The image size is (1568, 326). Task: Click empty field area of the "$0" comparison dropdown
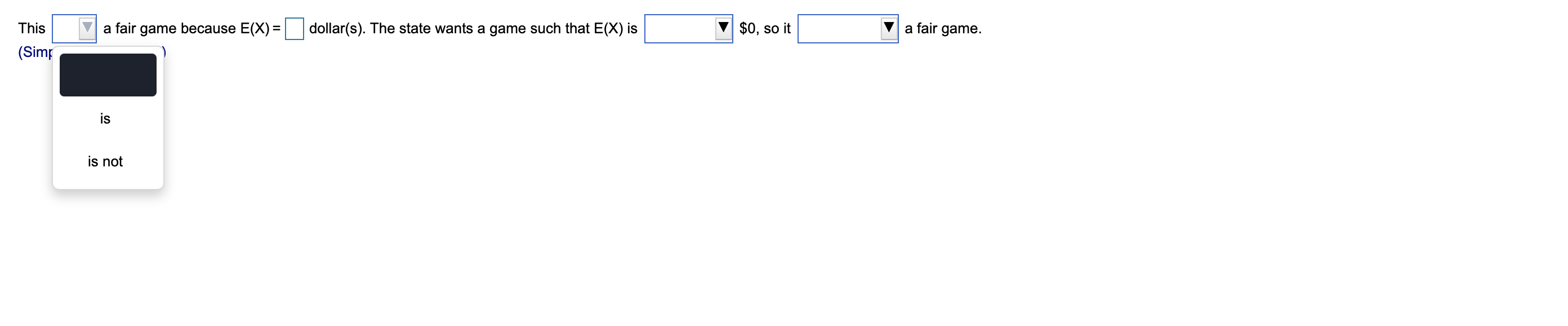[x=680, y=29]
